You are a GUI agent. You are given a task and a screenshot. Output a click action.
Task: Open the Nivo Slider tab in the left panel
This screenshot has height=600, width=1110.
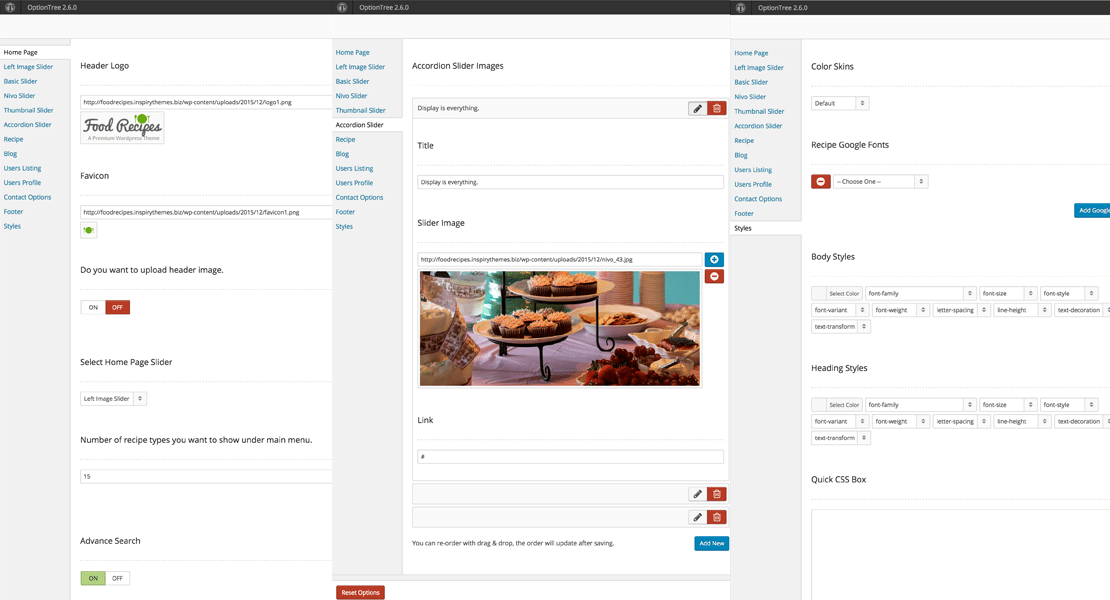[19, 96]
